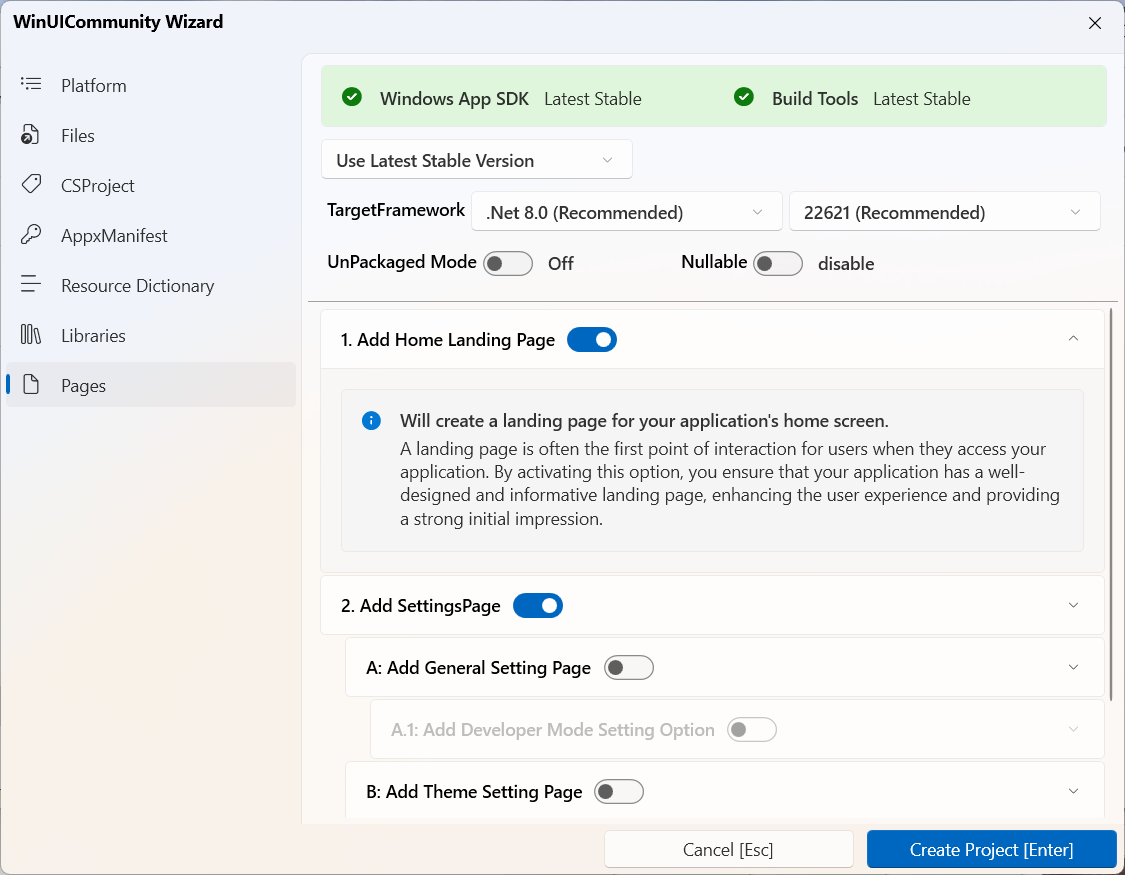Click the 'Windows App SDK' label
The height and width of the screenshot is (875, 1125).
tap(454, 98)
